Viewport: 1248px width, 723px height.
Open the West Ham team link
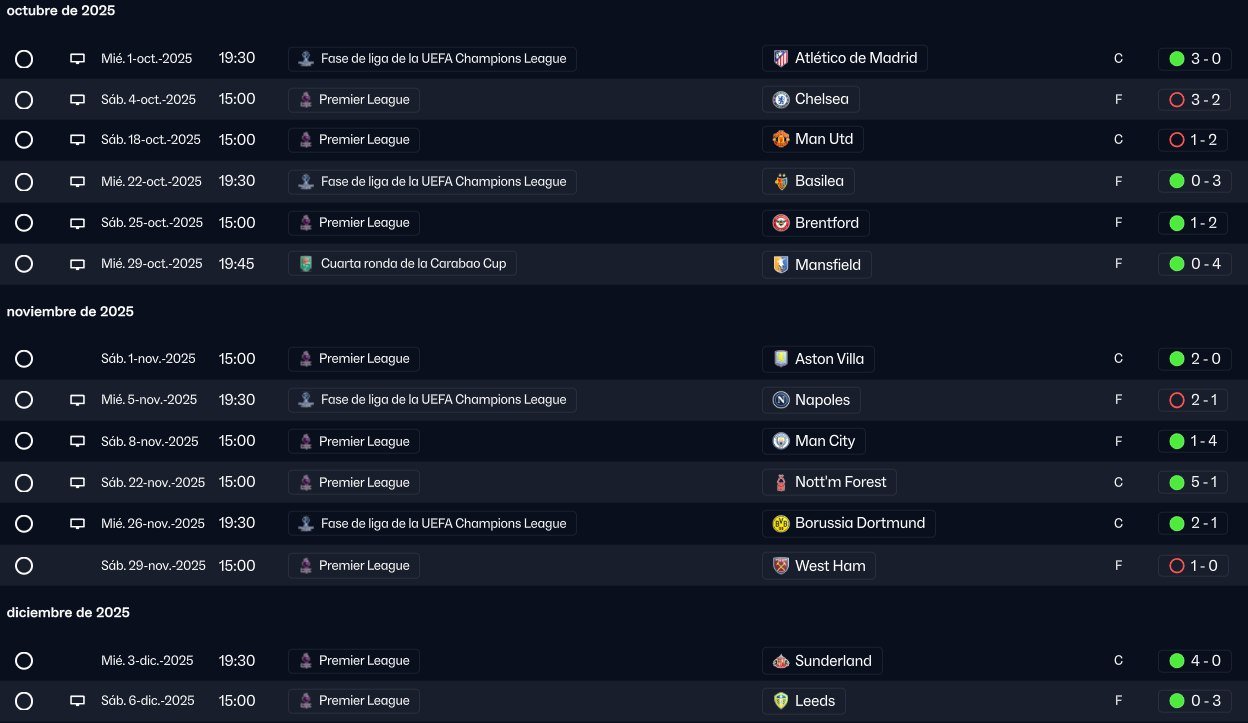(x=829, y=566)
